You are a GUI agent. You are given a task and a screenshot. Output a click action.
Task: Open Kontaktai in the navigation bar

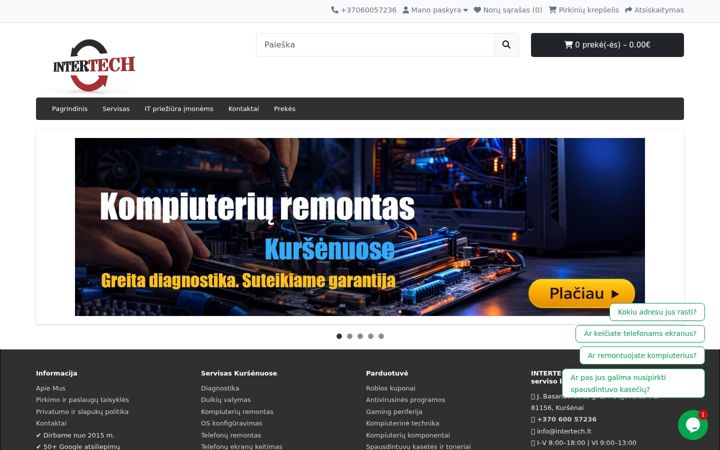[243, 109]
